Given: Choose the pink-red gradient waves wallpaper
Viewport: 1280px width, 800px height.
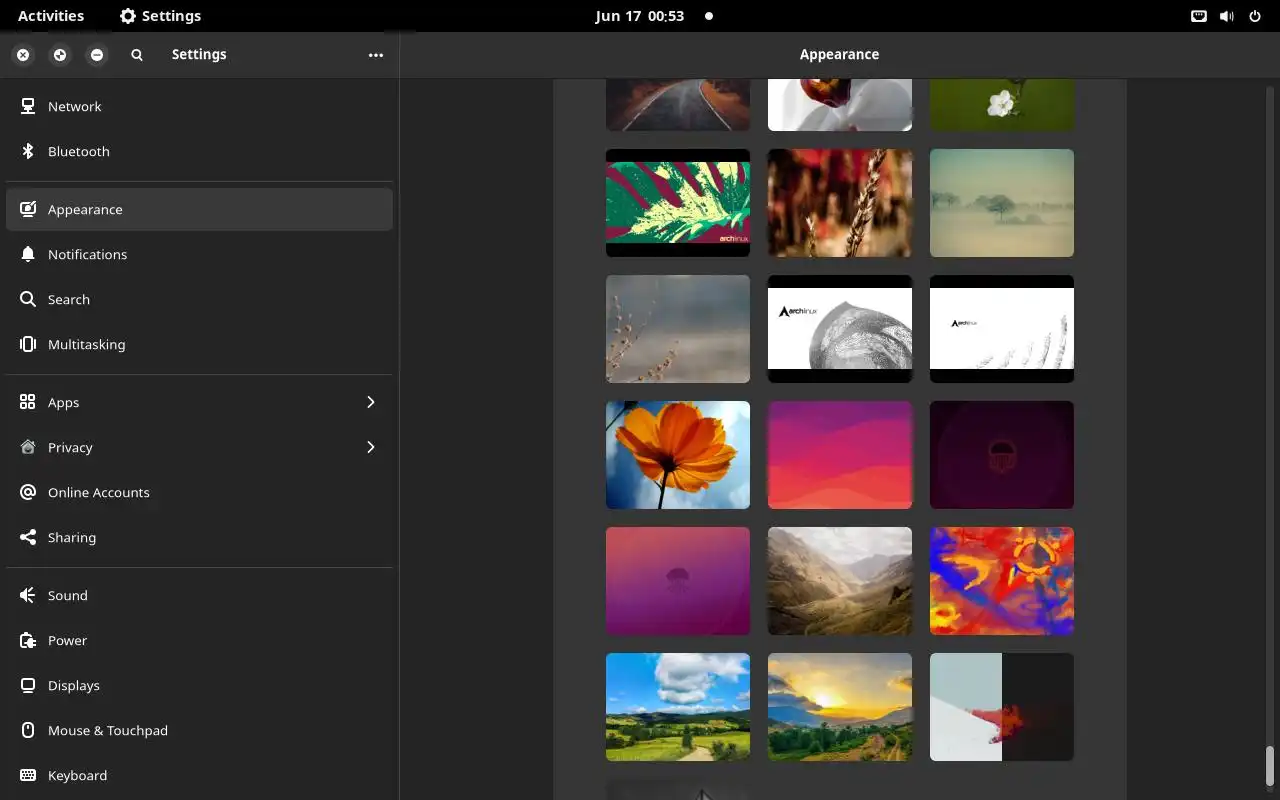Looking at the screenshot, I should (x=840, y=455).
